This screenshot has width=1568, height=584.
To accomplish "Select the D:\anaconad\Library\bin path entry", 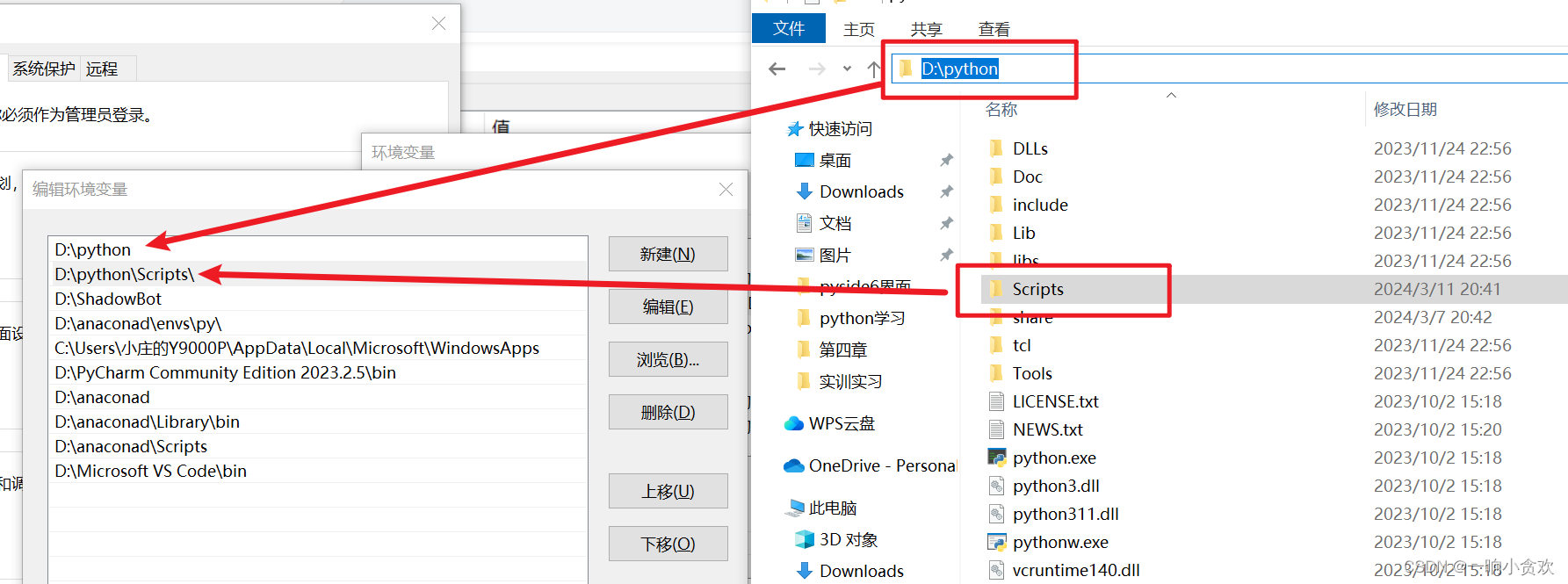I will tap(318, 422).
